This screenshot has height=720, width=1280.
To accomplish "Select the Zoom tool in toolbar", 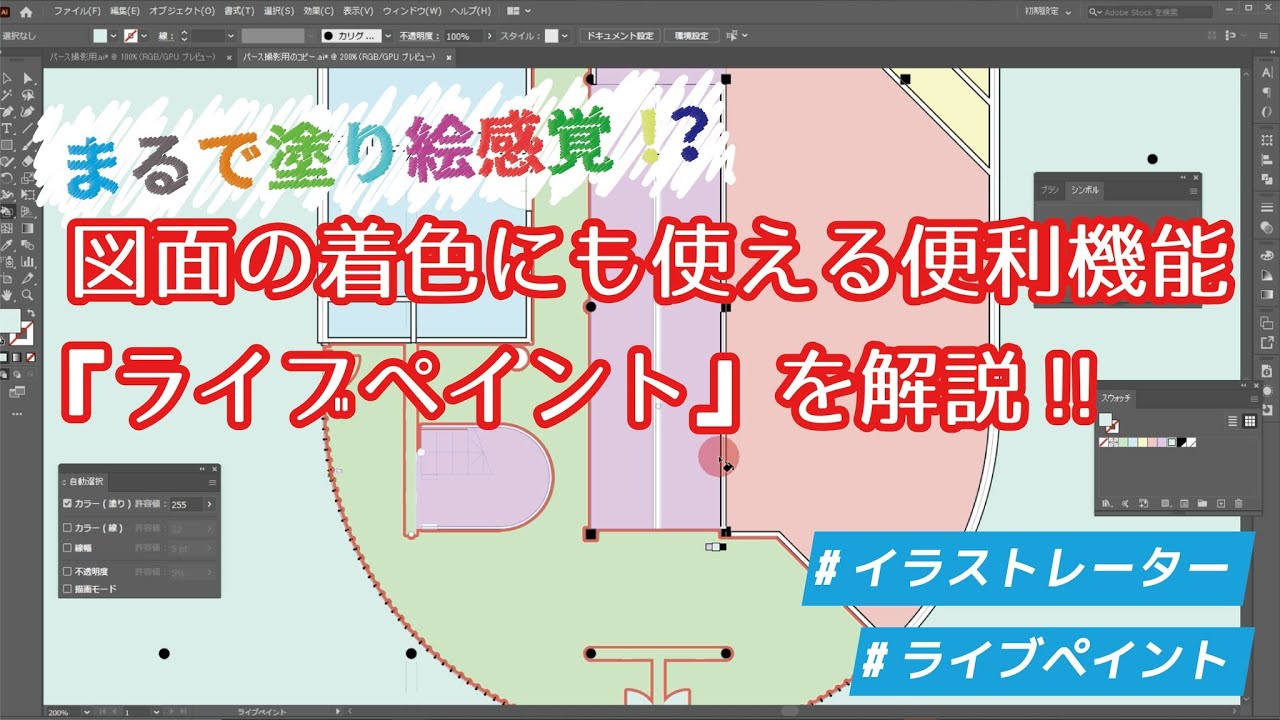I will 28,296.
